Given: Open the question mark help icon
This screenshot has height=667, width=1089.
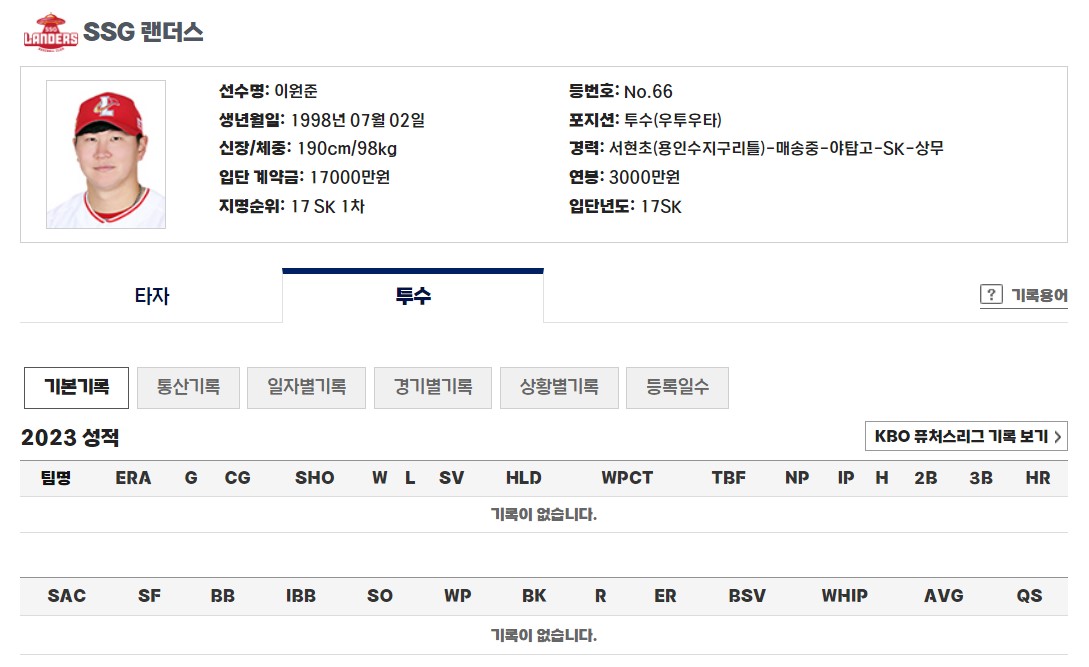Looking at the screenshot, I should coord(990,295).
